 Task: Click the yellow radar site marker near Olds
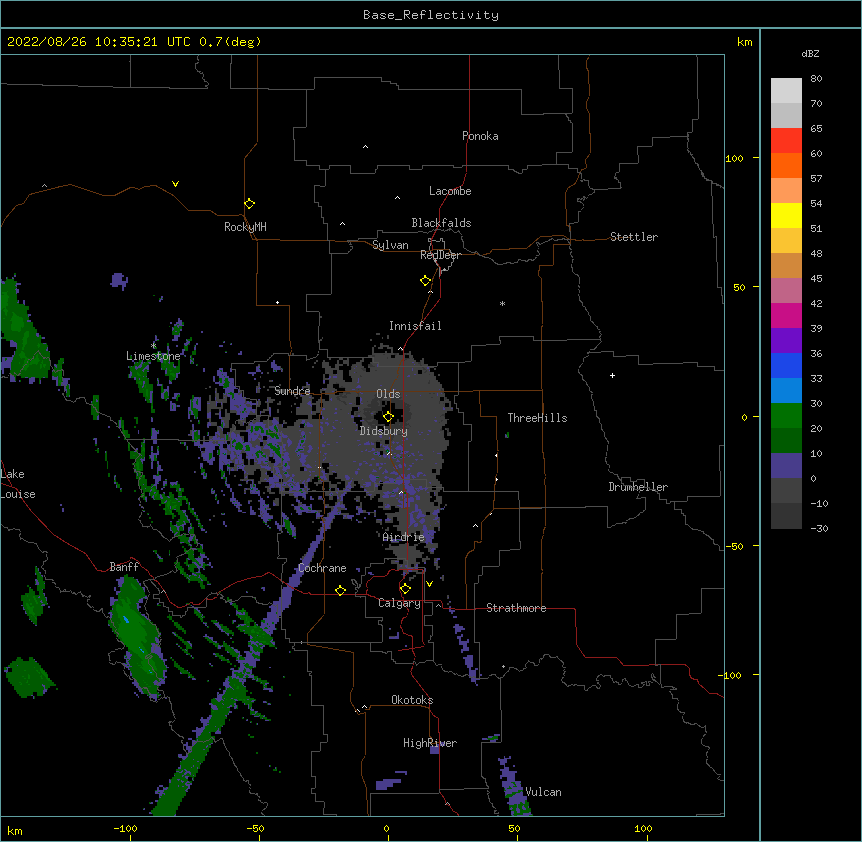[x=388, y=416]
